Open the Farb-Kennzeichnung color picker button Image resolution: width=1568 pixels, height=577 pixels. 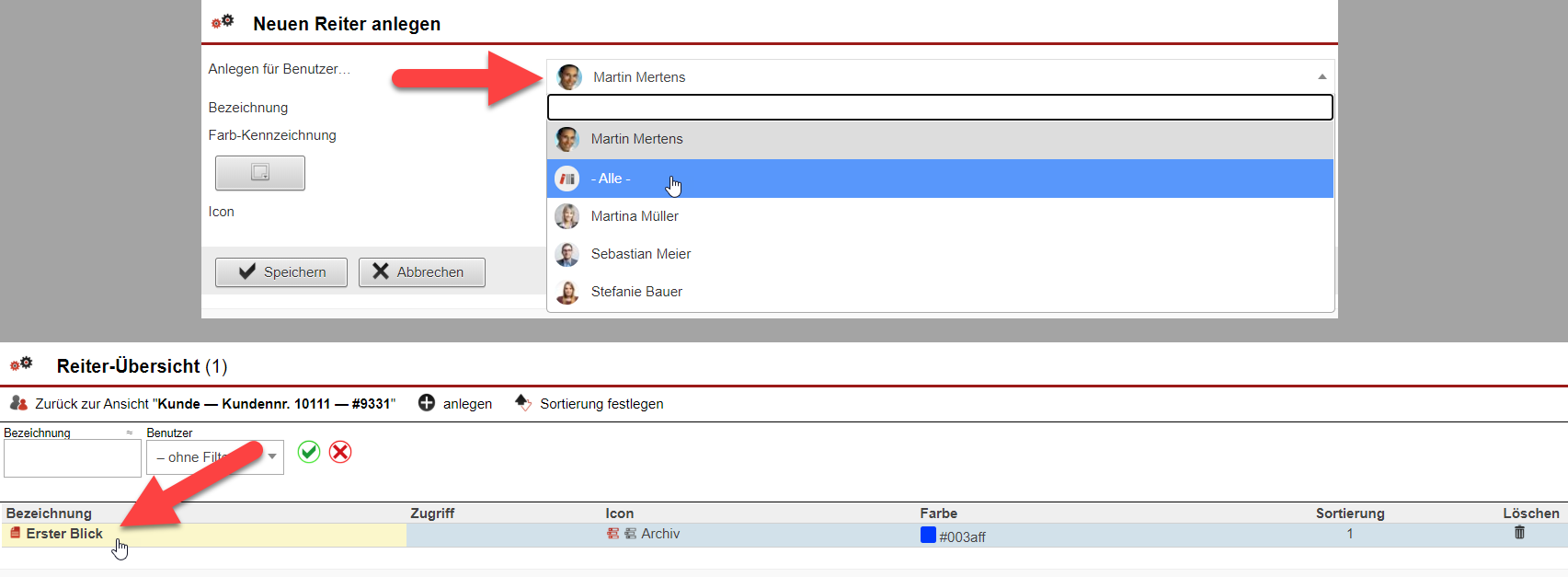click(260, 173)
